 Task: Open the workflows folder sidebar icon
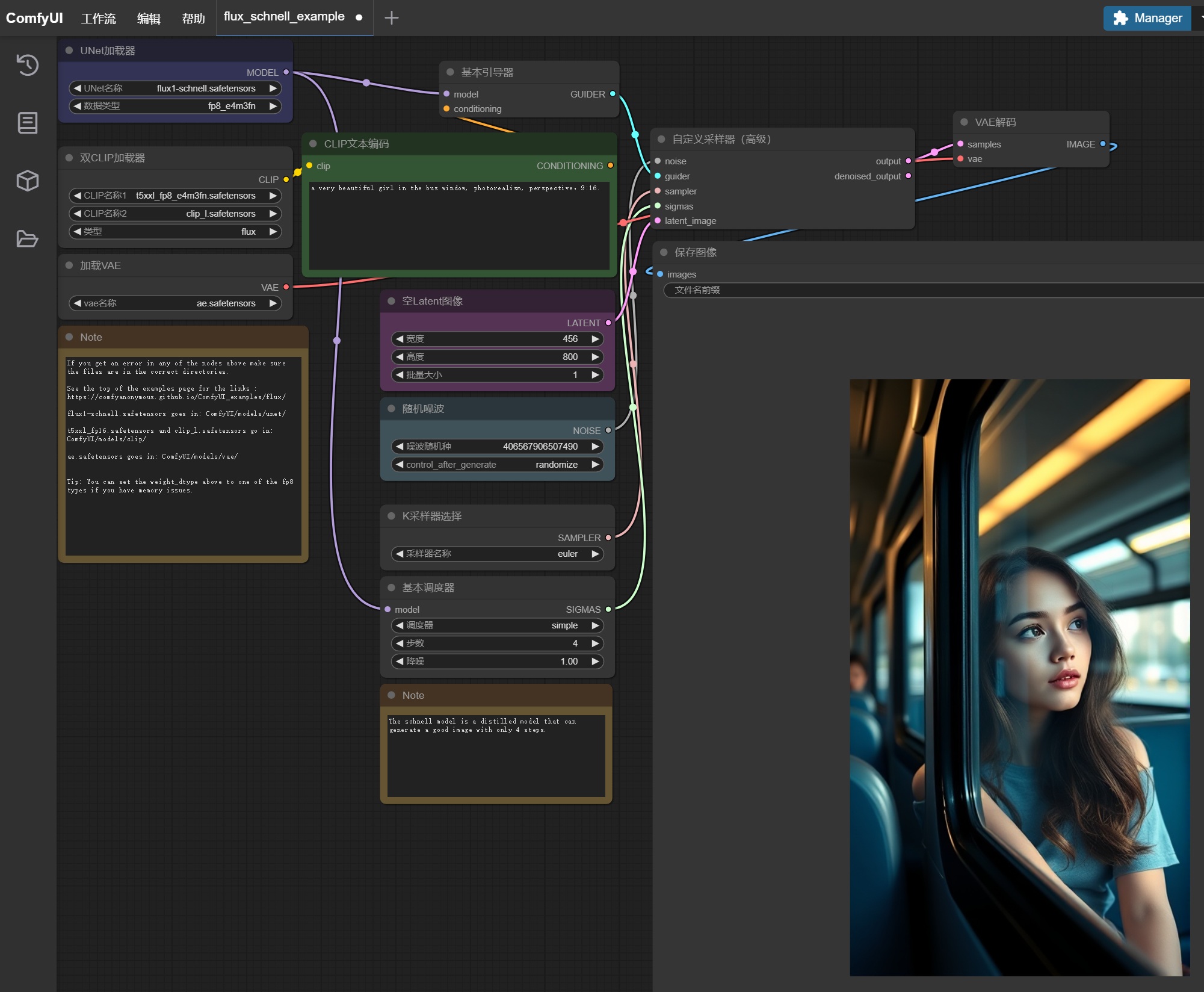pos(28,239)
